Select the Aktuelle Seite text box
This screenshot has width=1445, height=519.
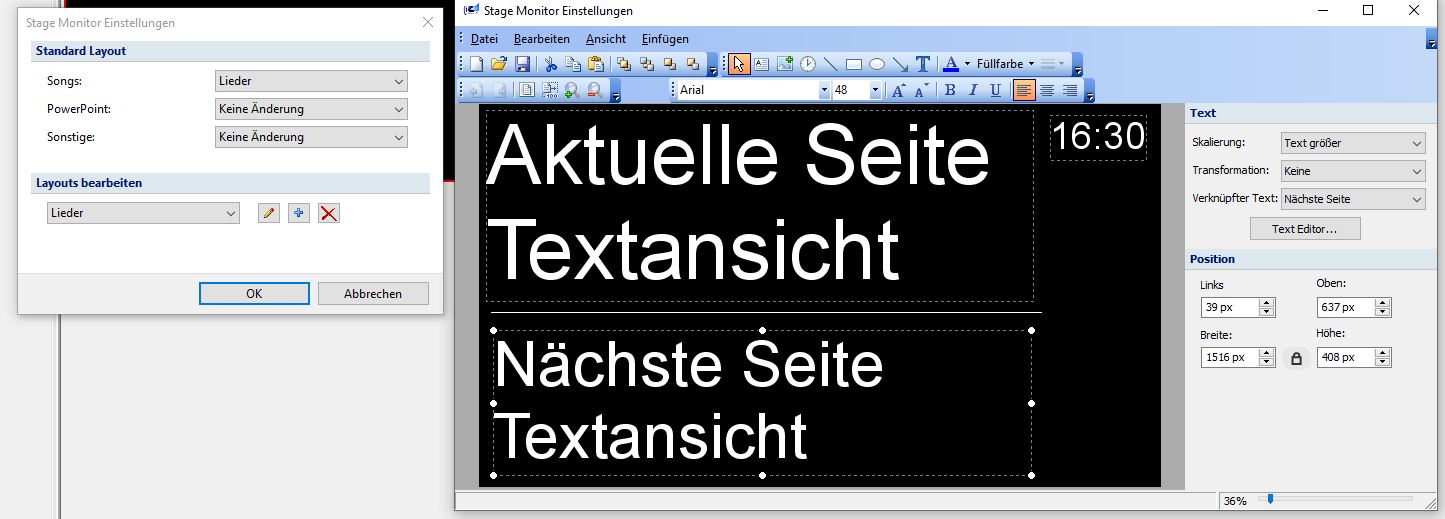coord(760,205)
